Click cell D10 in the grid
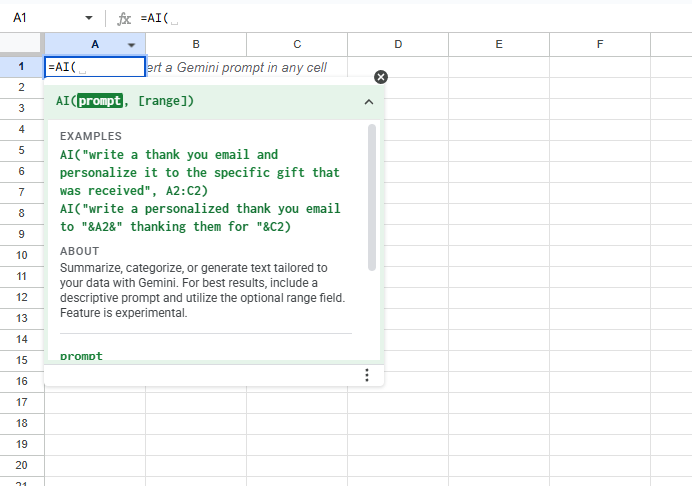Screen dimensions: 692x486 point(398,255)
